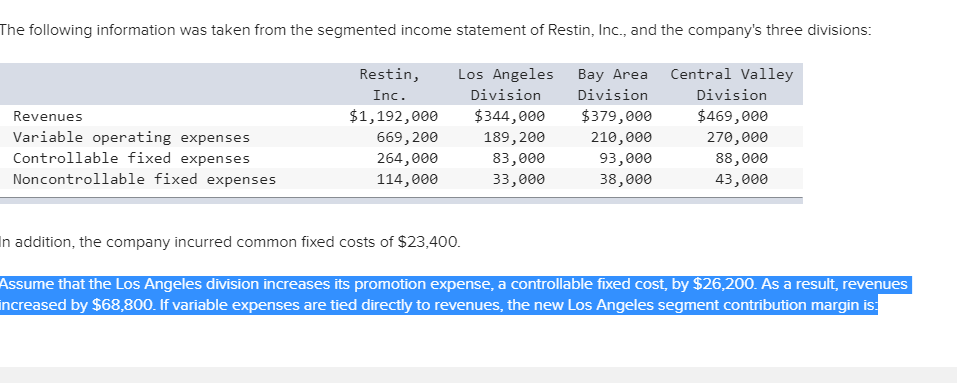Select the 83,000 controllable fixed cell
Image resolution: width=957 pixels, height=383 pixels.
519,158
